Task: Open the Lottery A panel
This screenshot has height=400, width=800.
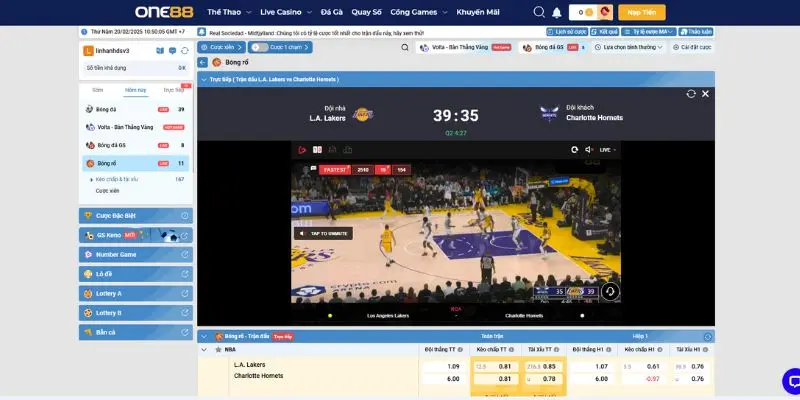Action: coord(136,294)
